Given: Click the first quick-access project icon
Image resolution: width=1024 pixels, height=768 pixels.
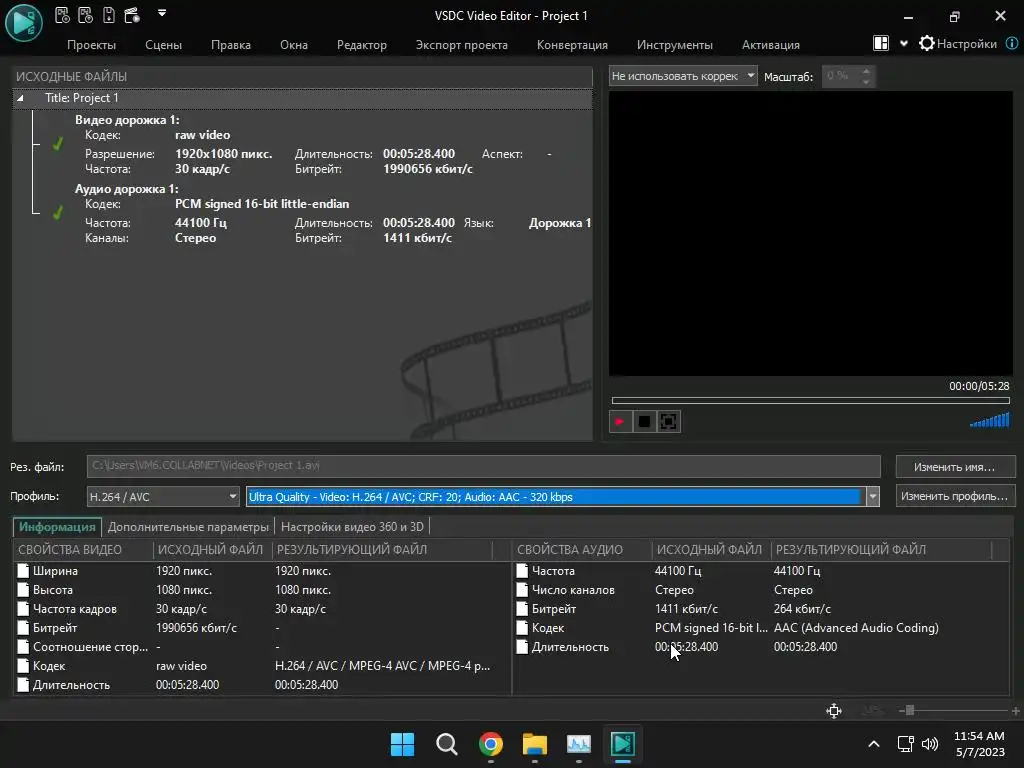Looking at the screenshot, I should (62, 14).
